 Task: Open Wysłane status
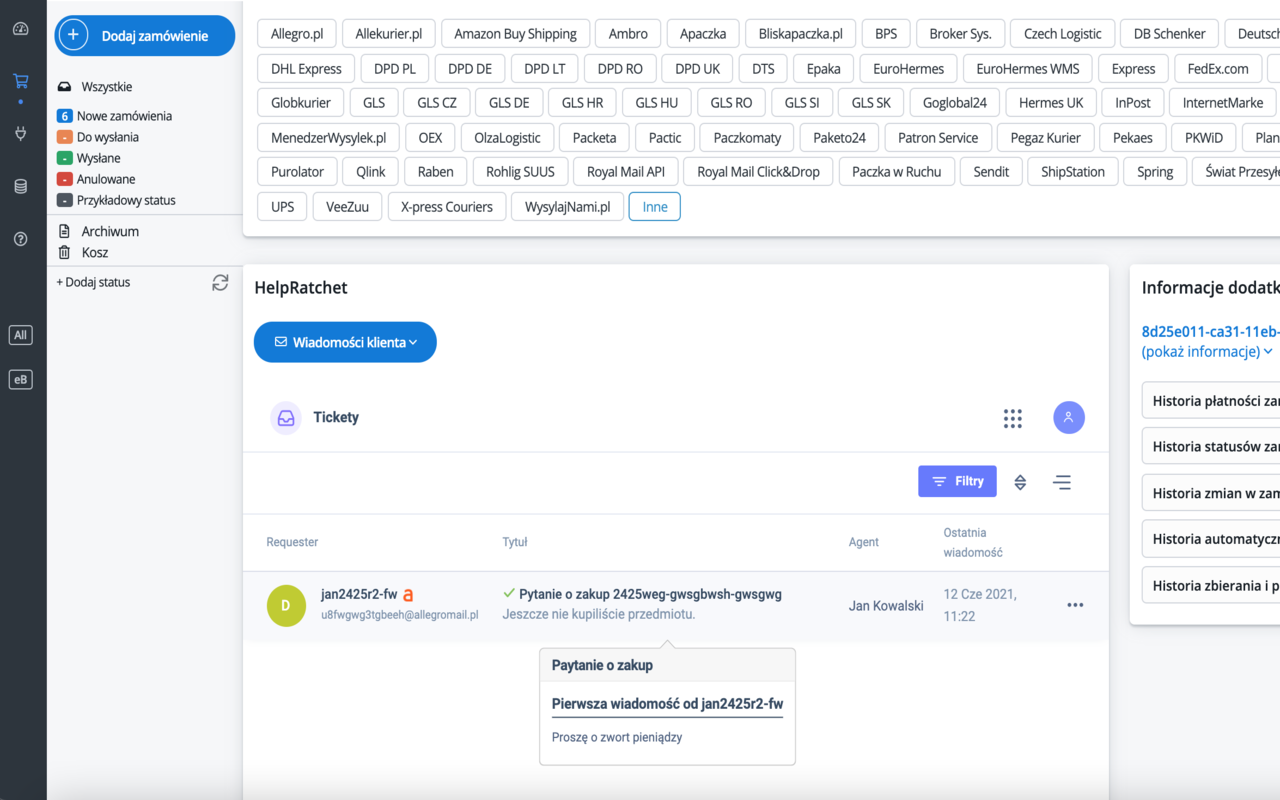click(98, 158)
